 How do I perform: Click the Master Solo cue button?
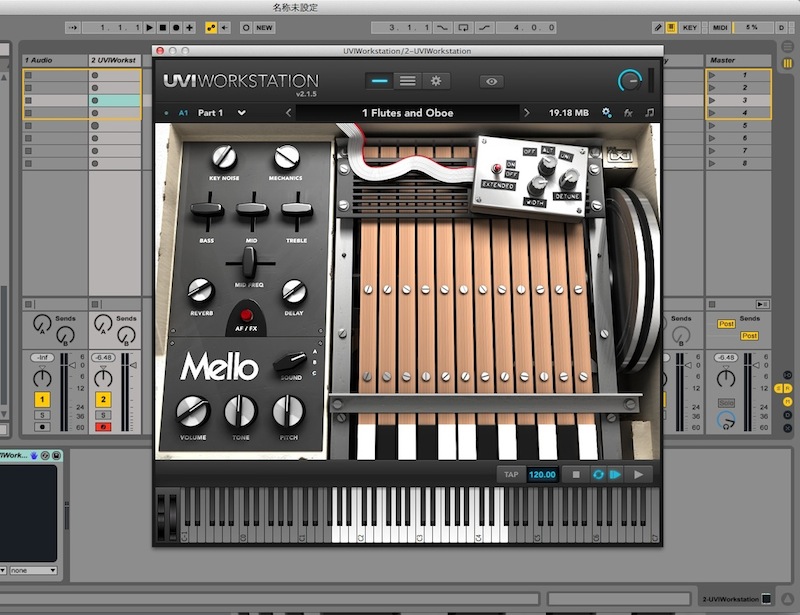[726, 403]
